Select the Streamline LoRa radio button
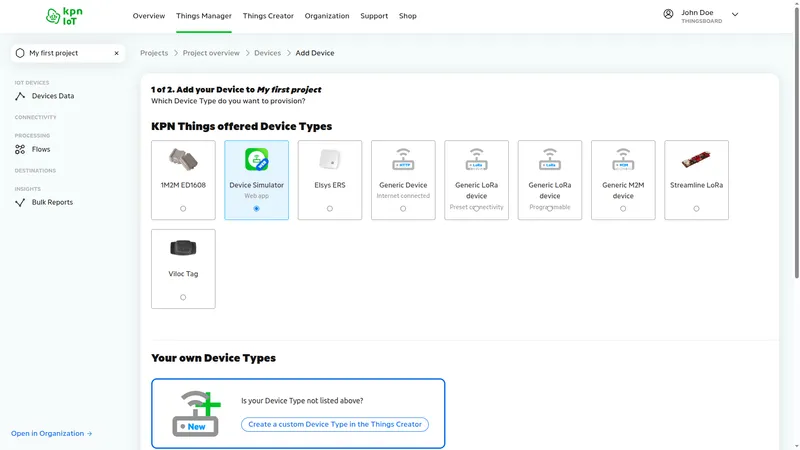 point(696,209)
